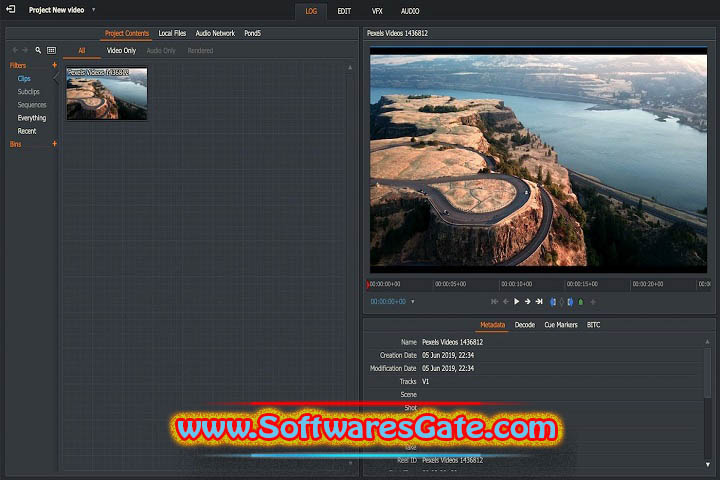This screenshot has height=480, width=720.
Task: Switch to the LOG workspace tab
Action: point(311,11)
